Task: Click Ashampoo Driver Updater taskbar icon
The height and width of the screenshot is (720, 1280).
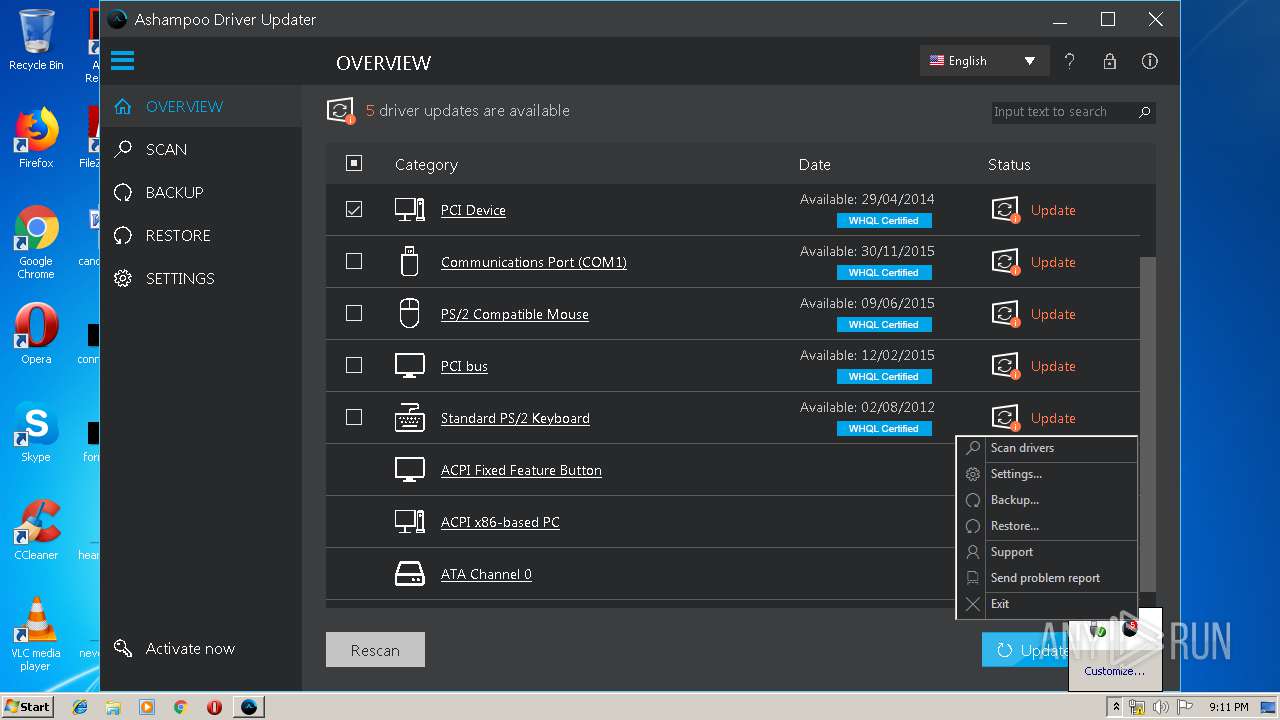Action: (249, 707)
